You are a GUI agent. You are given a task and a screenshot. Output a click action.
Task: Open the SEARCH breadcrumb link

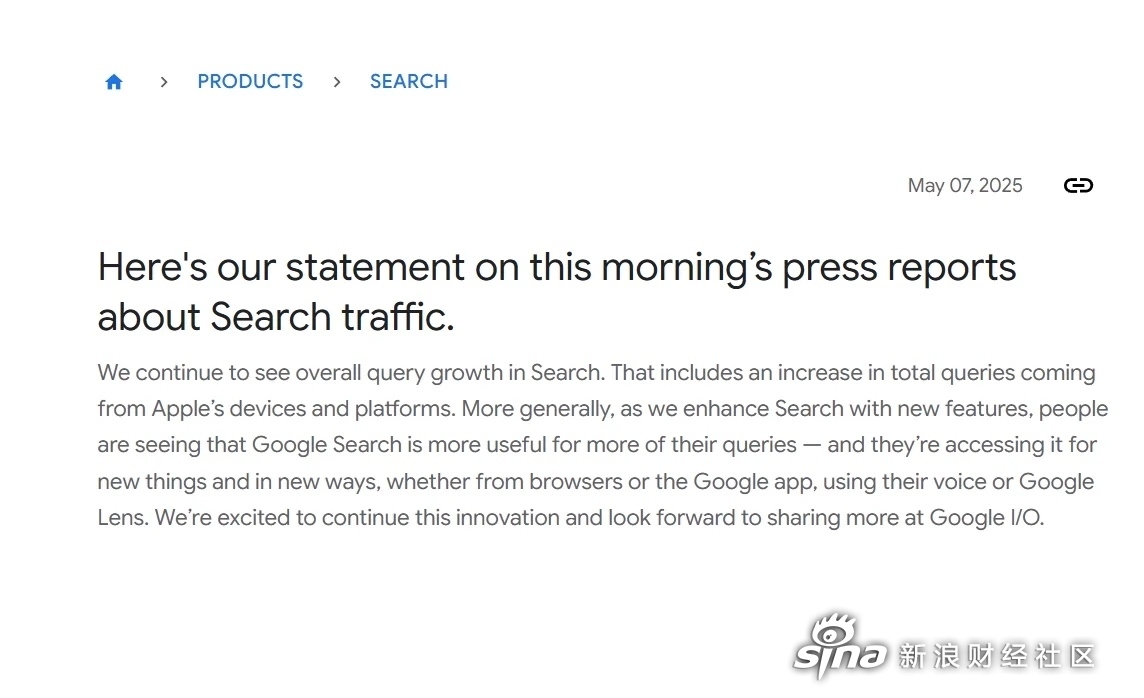(409, 82)
